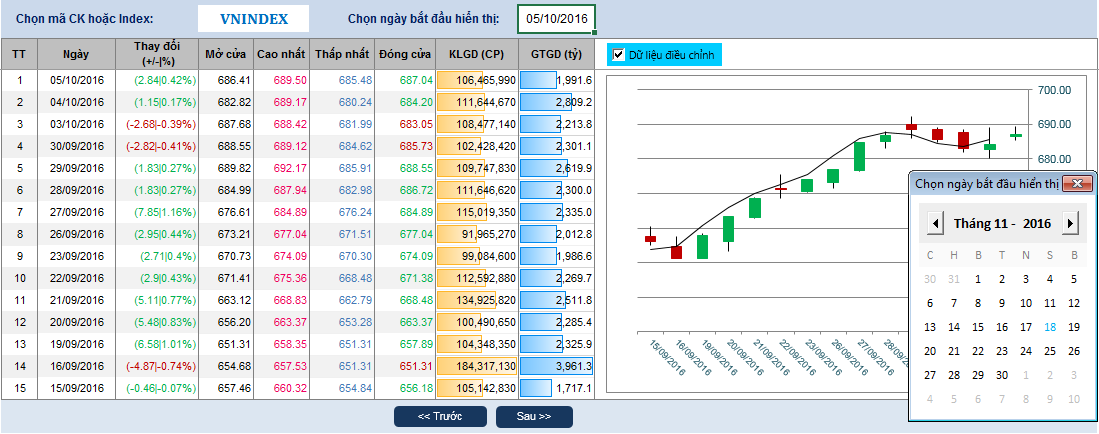
Task: Click the volume bar 184,317,130
Action: pos(477,366)
